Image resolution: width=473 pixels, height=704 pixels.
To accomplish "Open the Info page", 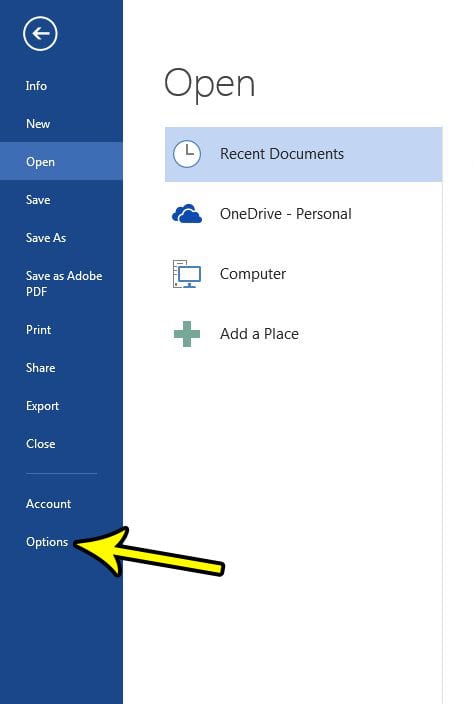I will point(36,86).
